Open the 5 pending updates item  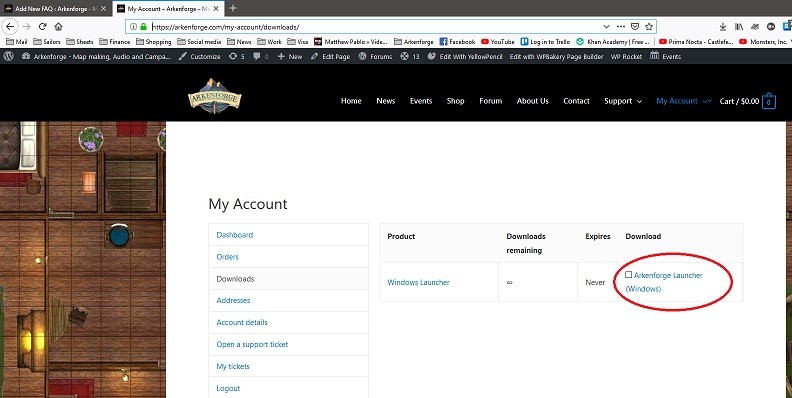click(x=236, y=57)
